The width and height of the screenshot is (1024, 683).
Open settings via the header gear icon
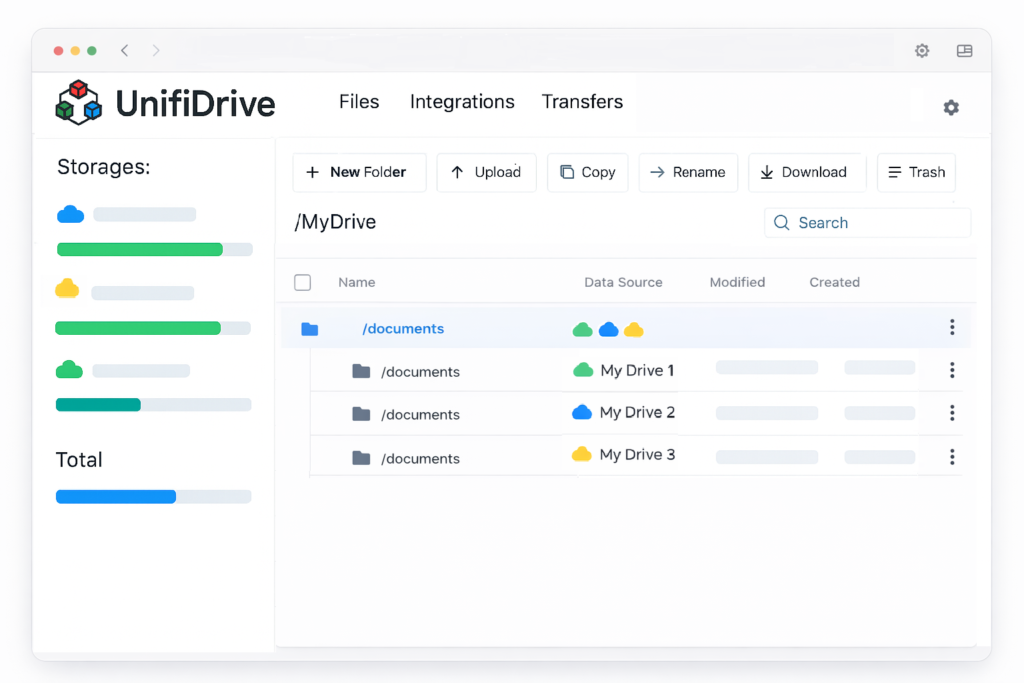click(950, 107)
